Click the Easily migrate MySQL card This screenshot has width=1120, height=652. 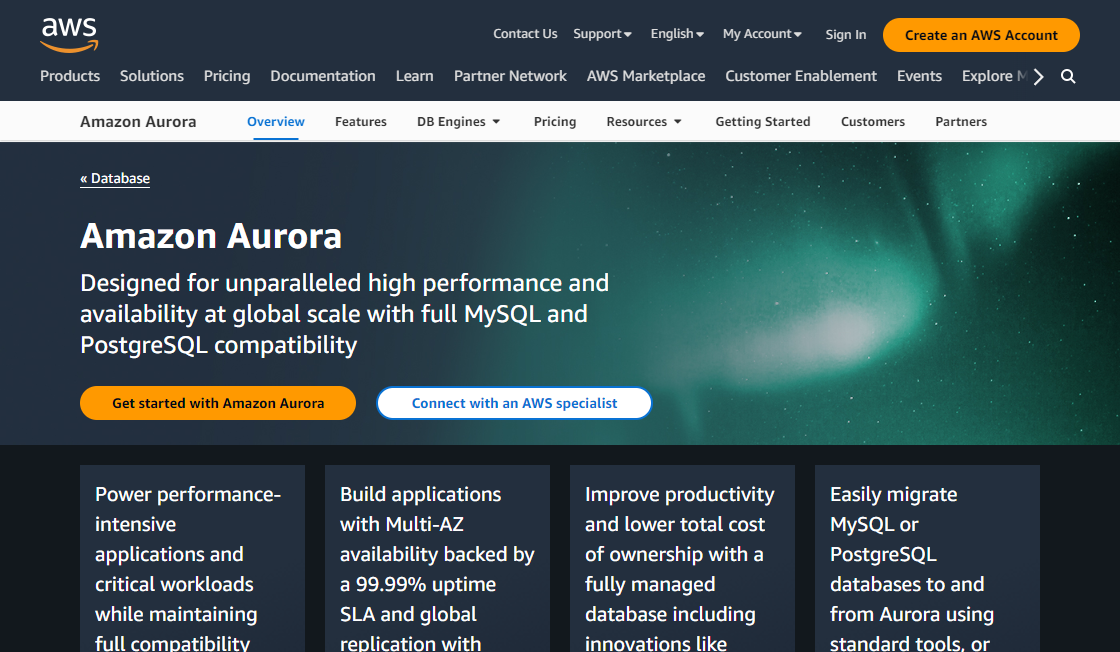pyautogui.click(x=927, y=558)
